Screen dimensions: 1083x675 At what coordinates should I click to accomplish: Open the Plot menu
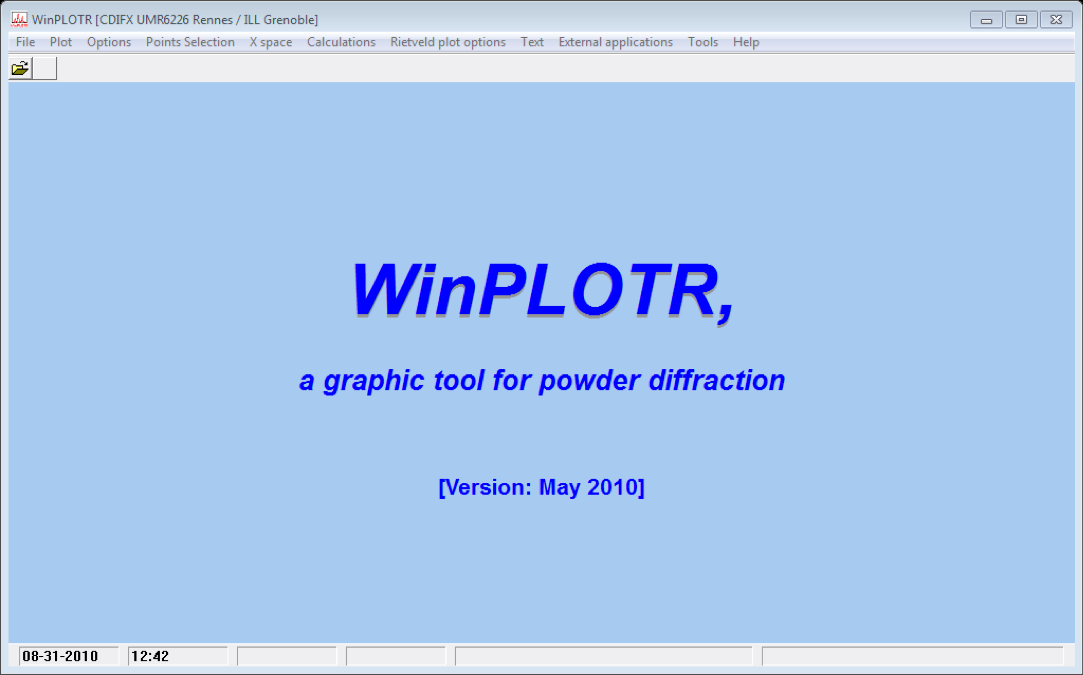click(61, 42)
